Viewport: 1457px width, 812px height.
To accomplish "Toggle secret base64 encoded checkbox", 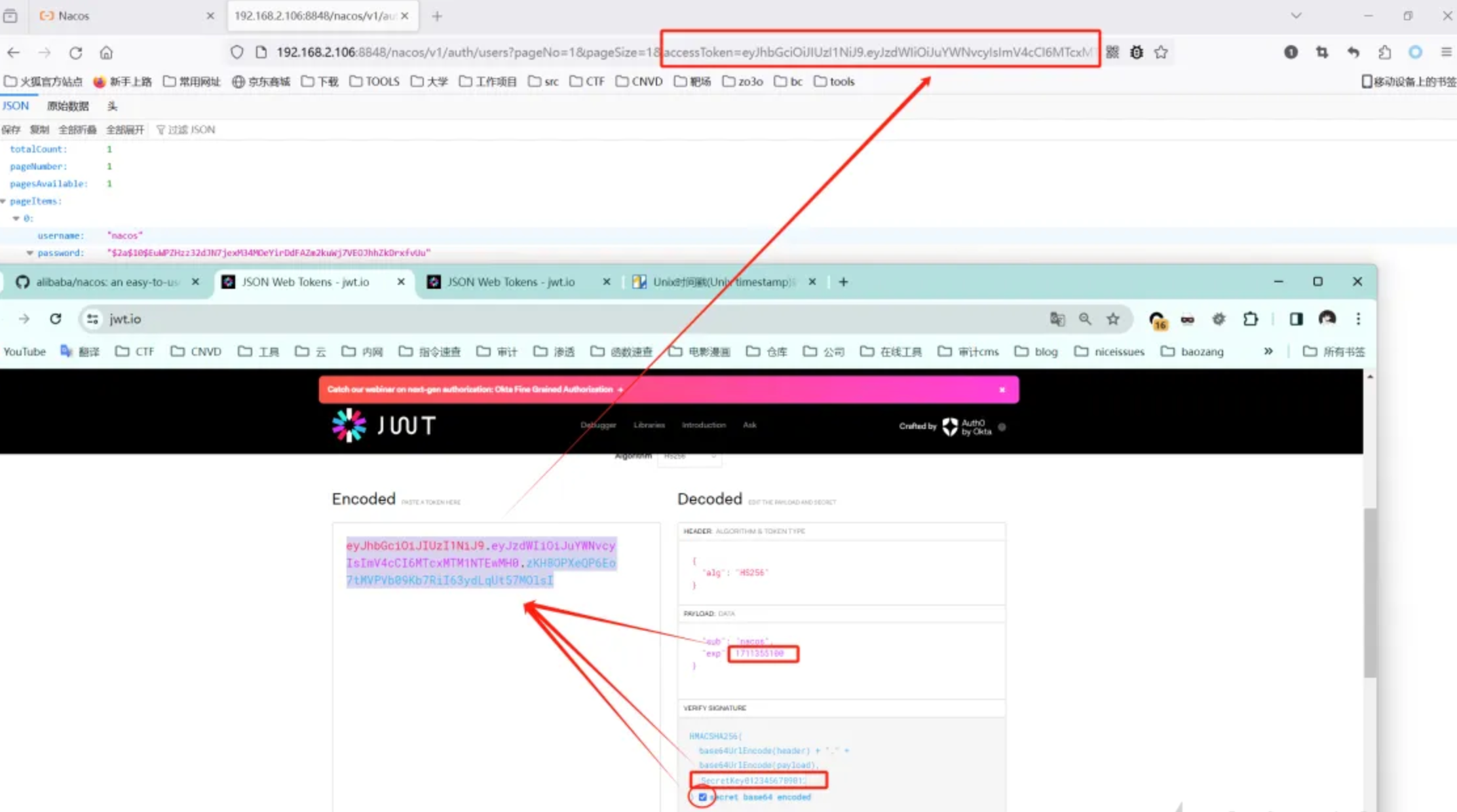I will pyautogui.click(x=702, y=797).
